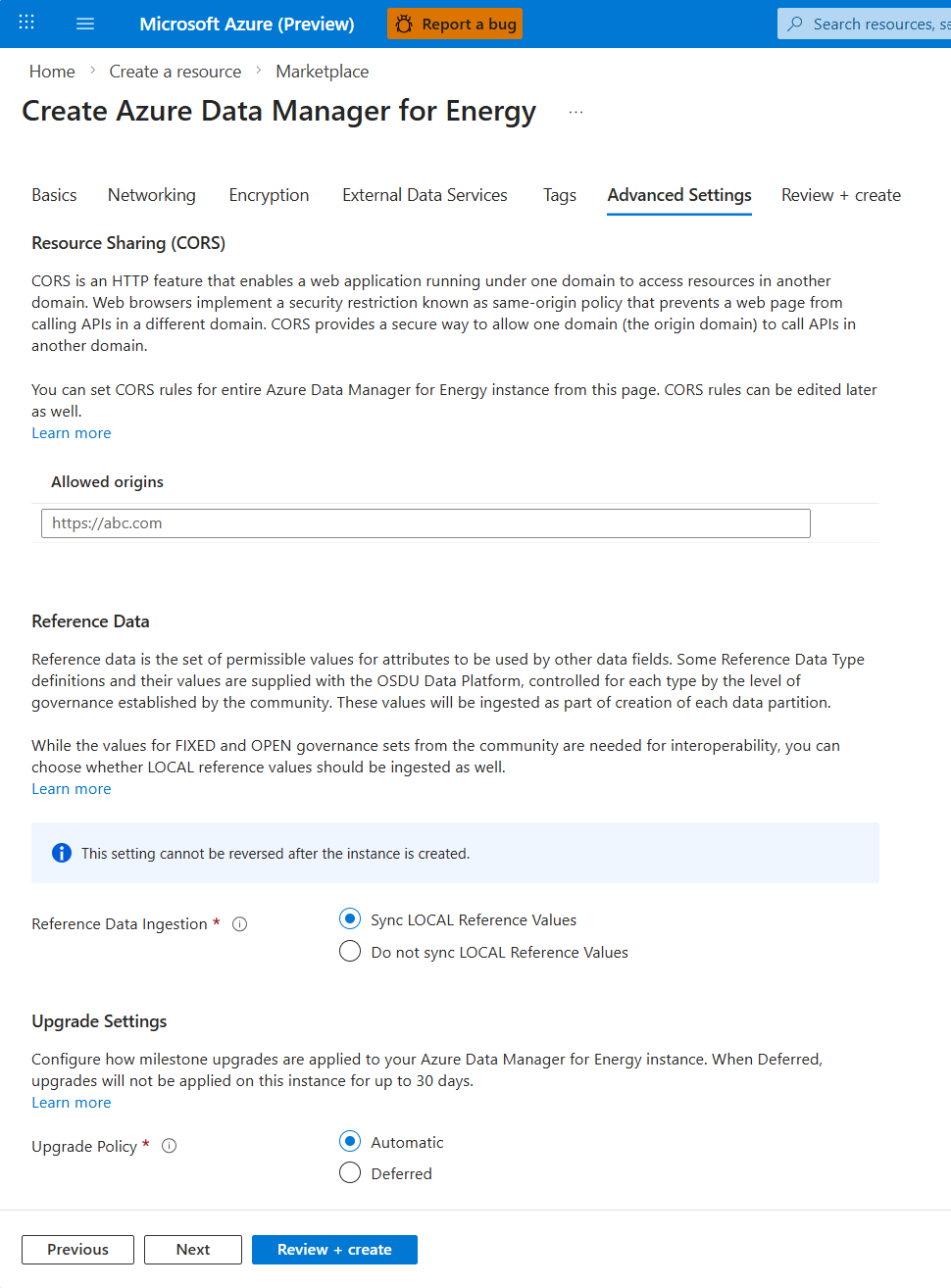
Task: Click the bug icon in Report a bug
Action: [x=404, y=24]
